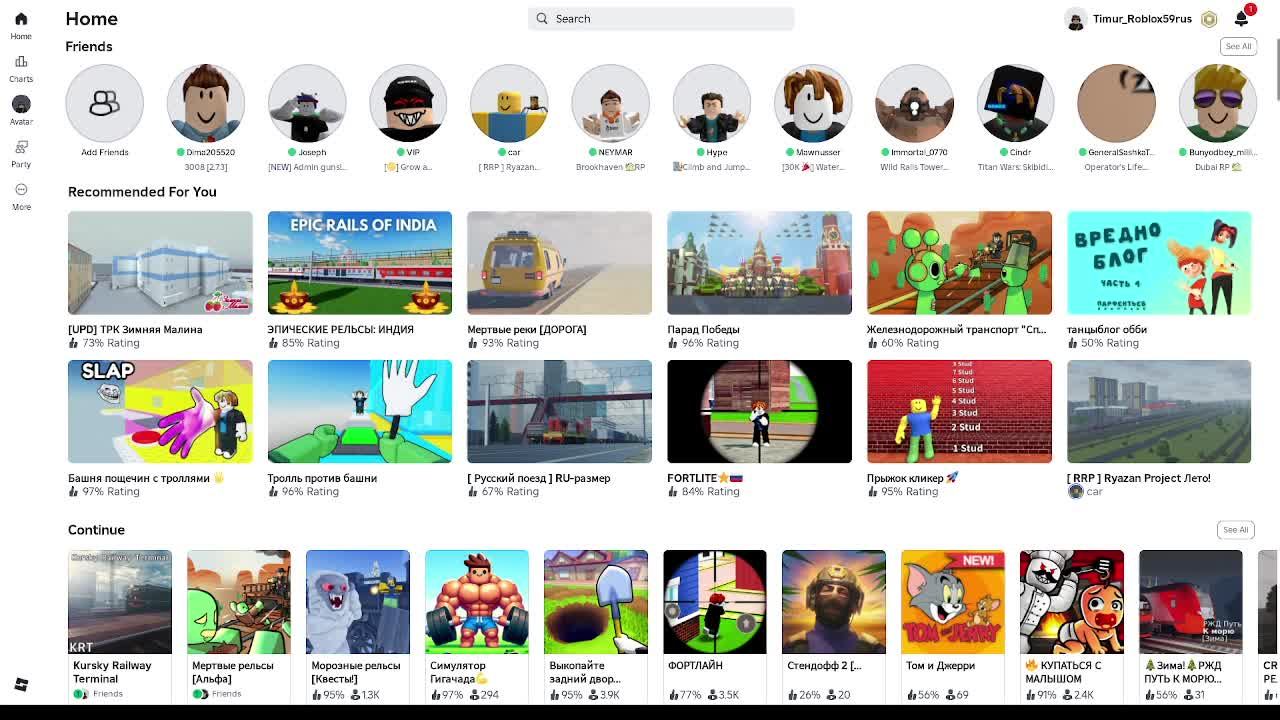Screen dimensions: 1280x720
Task: Click the '85% Rating' text under Epic Rails
Action: click(x=310, y=343)
